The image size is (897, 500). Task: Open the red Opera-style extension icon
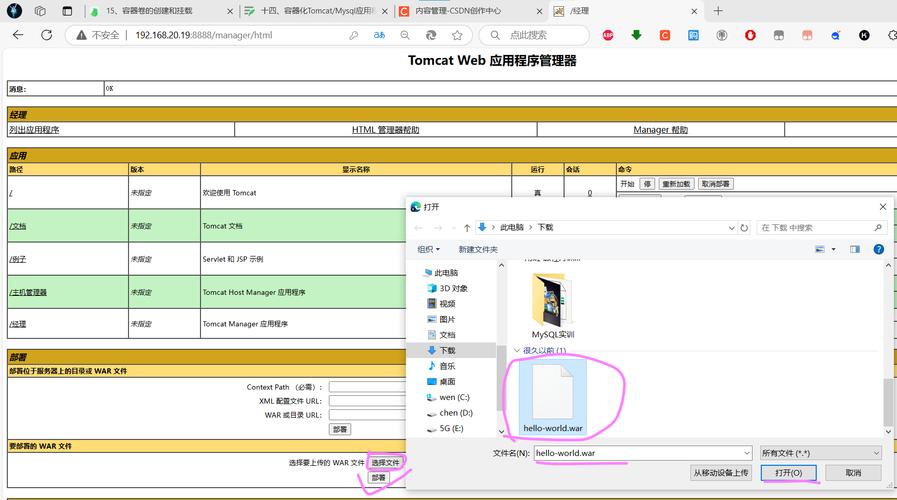(x=750, y=35)
